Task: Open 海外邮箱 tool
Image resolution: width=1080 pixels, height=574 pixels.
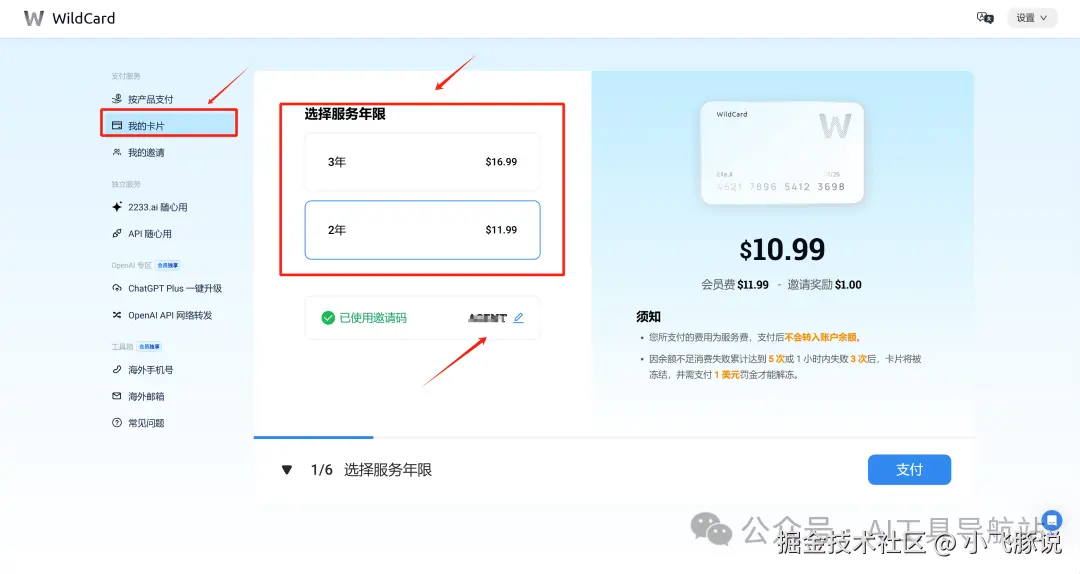Action: pyautogui.click(x=146, y=396)
